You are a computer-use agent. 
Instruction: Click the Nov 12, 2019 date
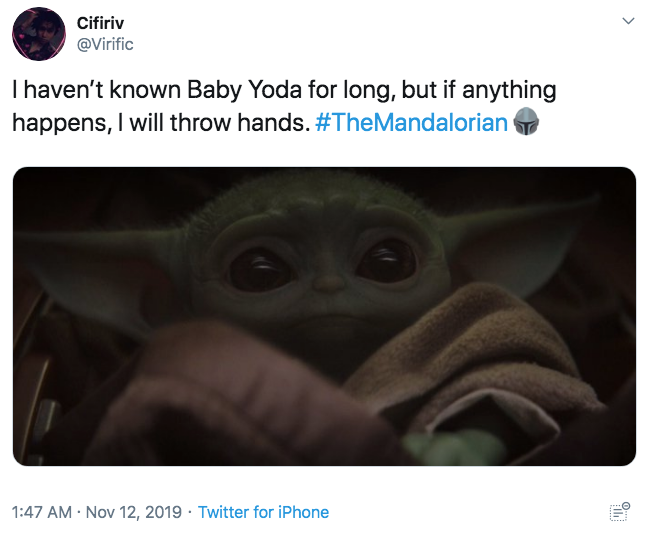[x=134, y=512]
